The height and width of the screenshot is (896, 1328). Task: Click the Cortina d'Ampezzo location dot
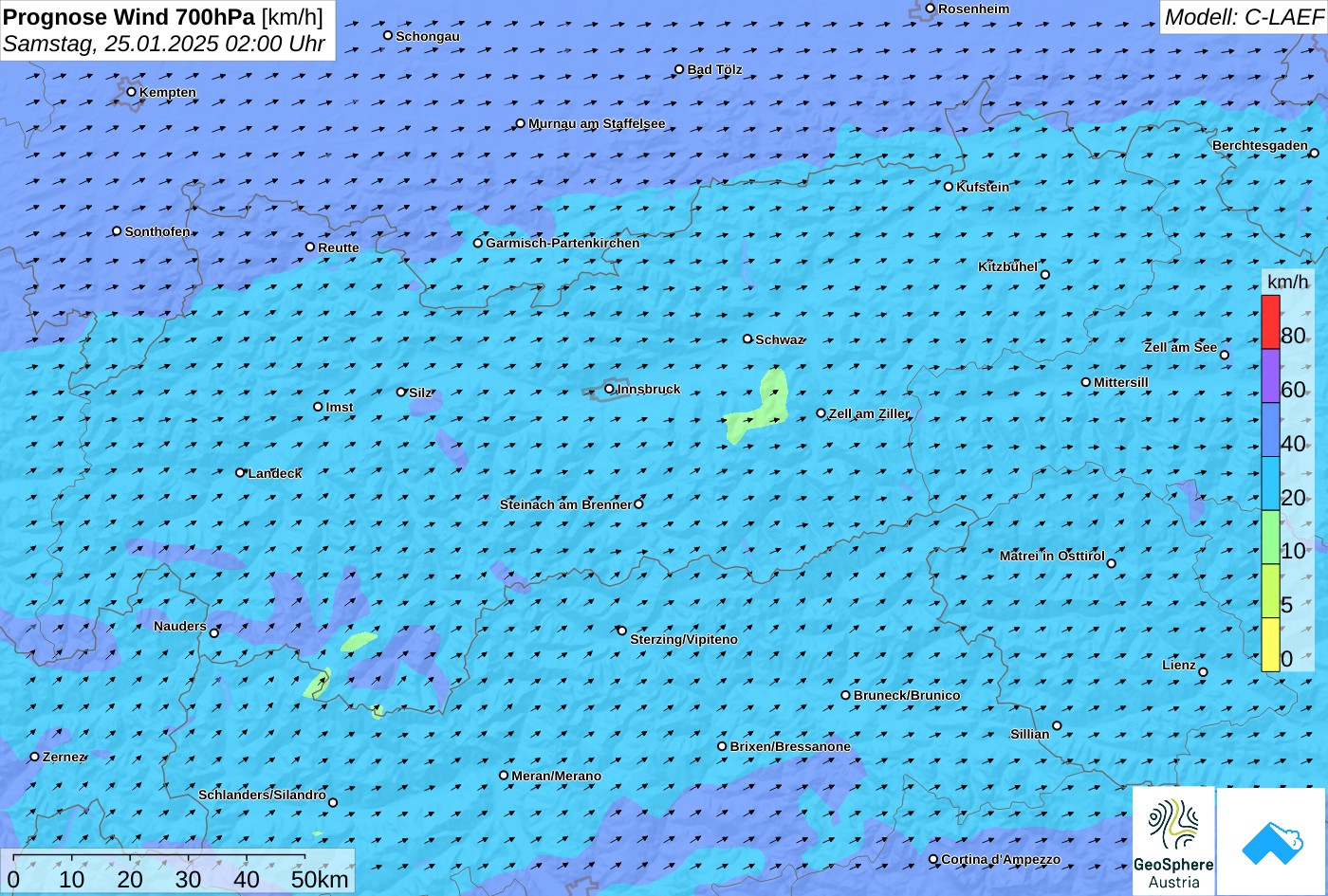click(x=933, y=859)
